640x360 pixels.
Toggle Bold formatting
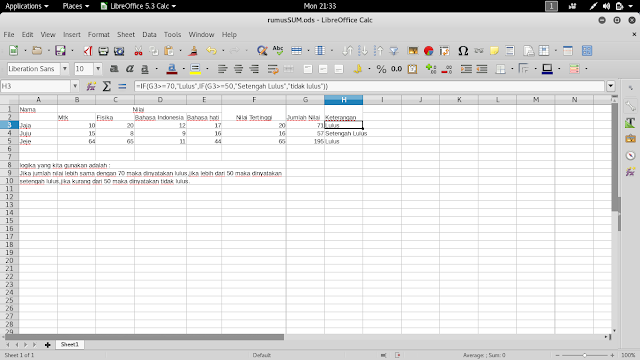[114, 69]
